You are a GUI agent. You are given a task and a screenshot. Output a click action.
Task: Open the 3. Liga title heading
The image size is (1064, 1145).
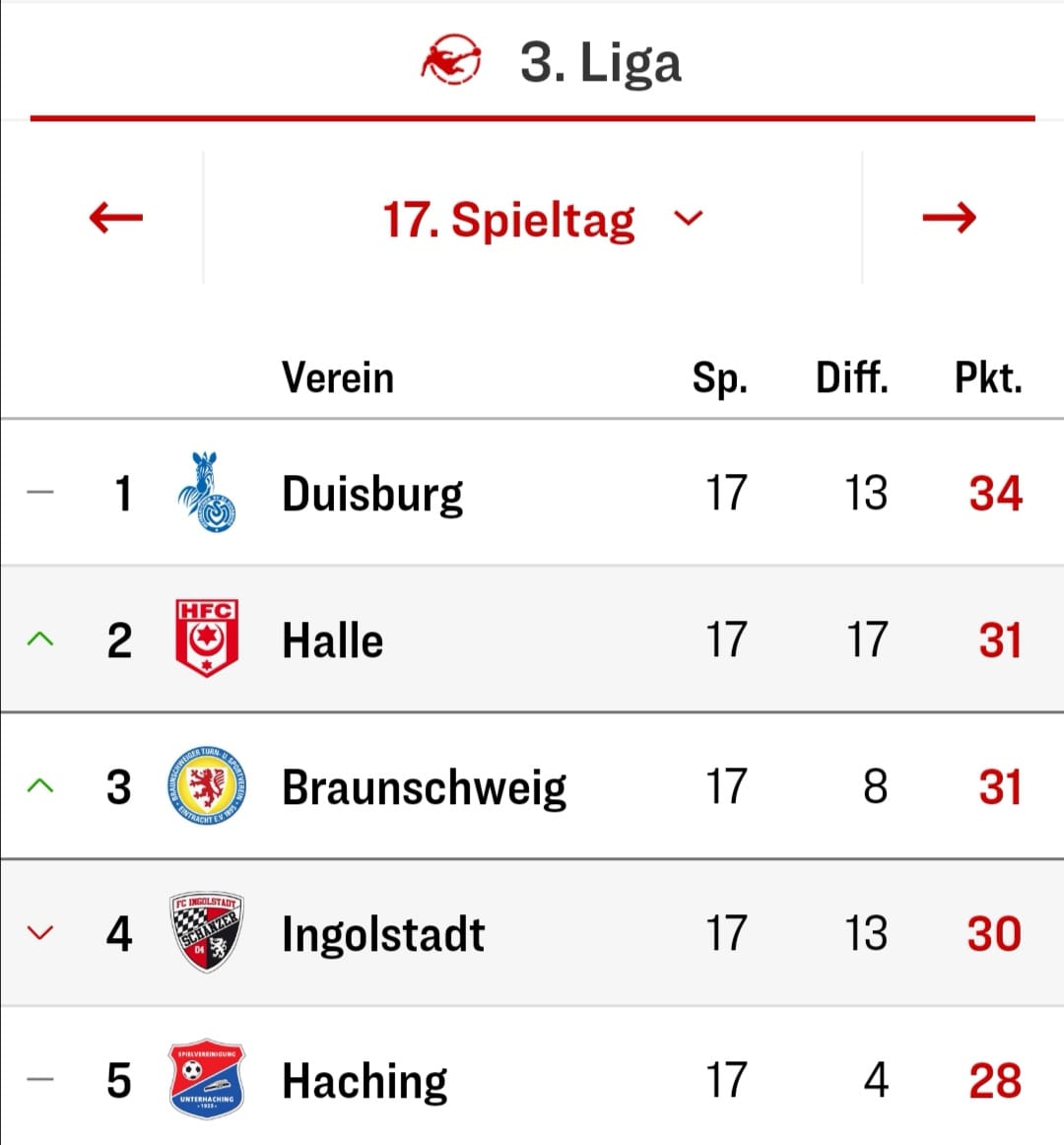click(600, 62)
